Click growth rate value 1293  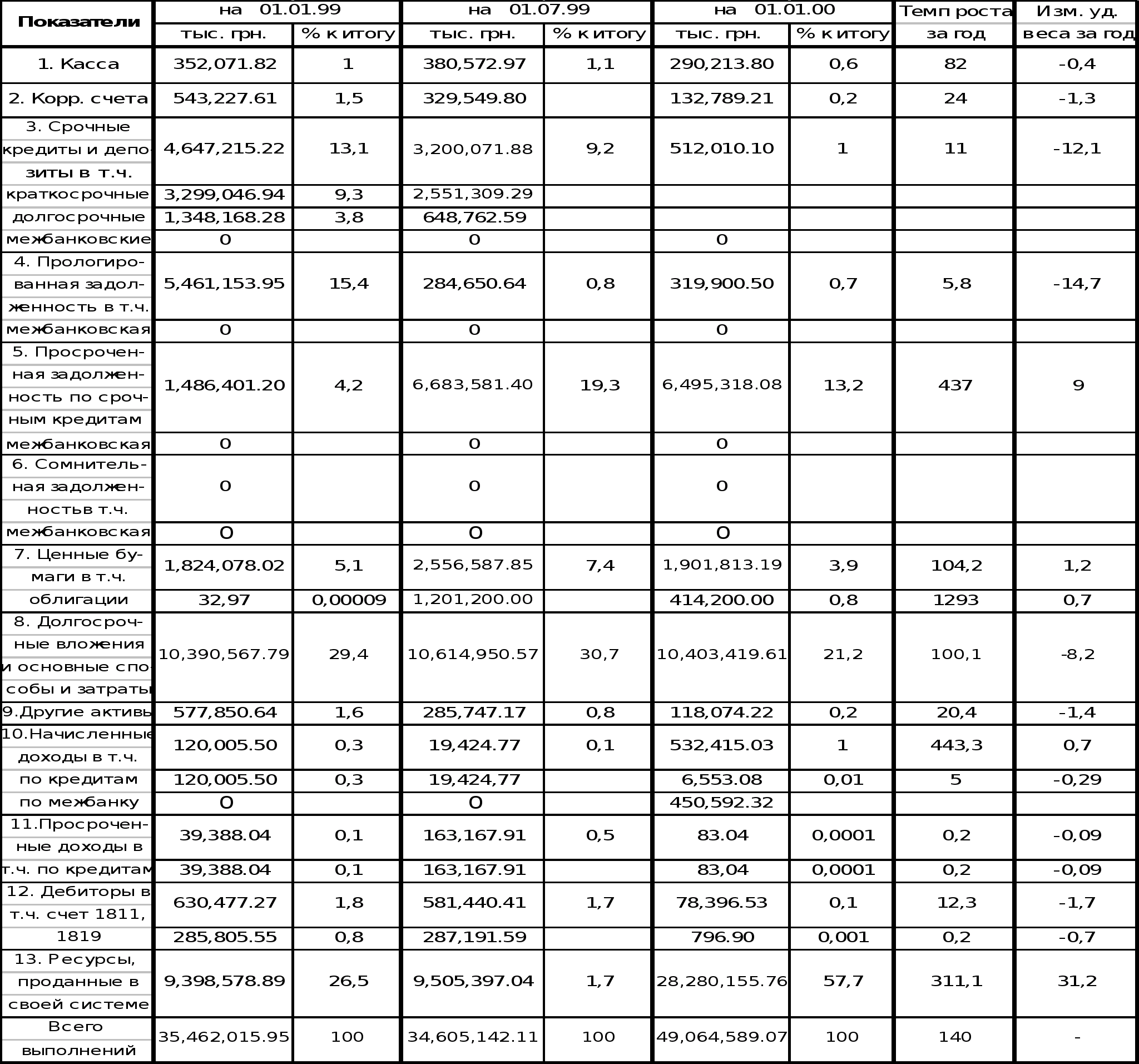[x=955, y=600]
